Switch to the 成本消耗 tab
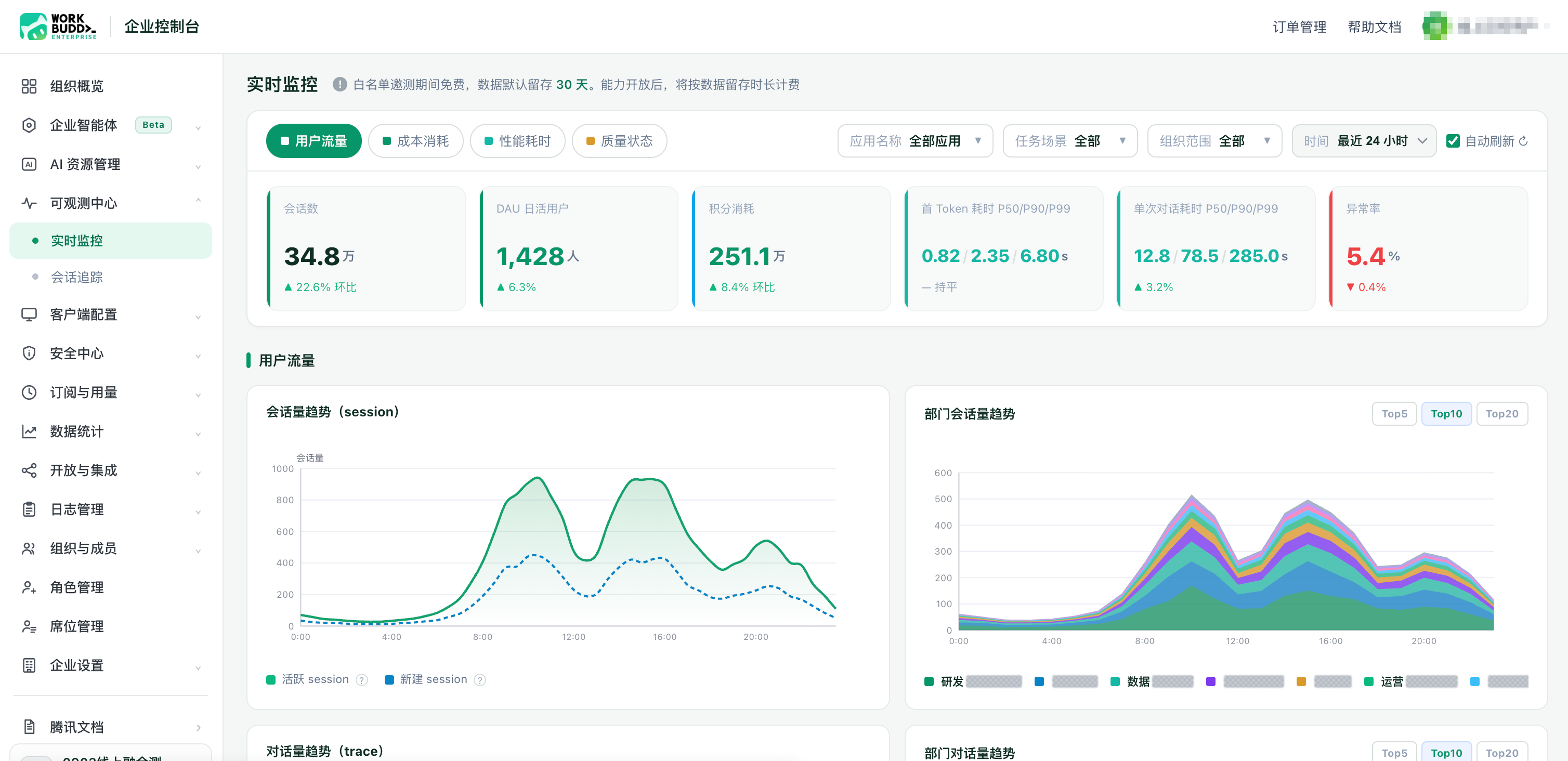 (x=416, y=141)
